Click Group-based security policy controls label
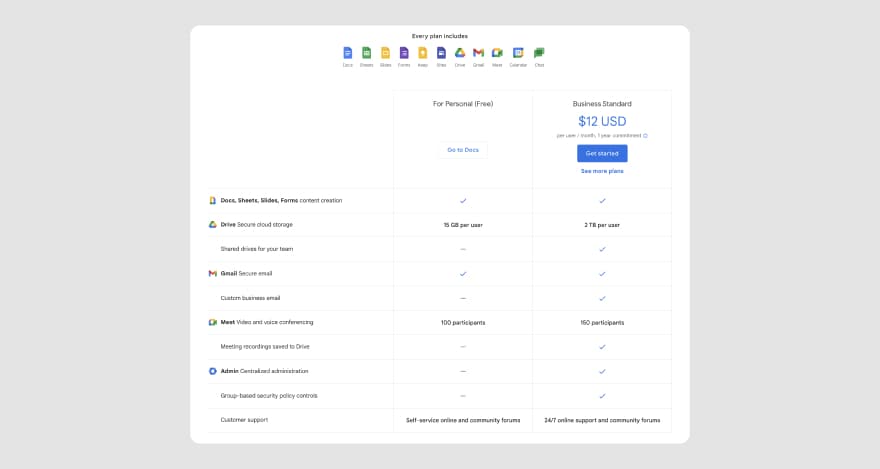The width and height of the screenshot is (880, 469). click(269, 396)
